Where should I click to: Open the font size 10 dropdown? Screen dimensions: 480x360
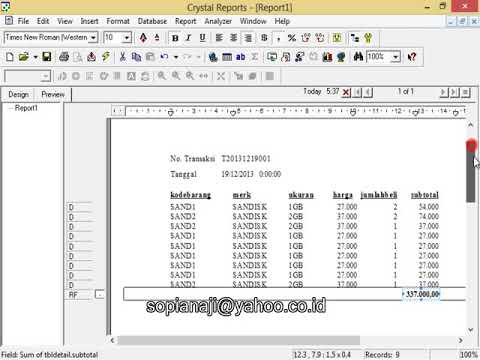point(126,37)
